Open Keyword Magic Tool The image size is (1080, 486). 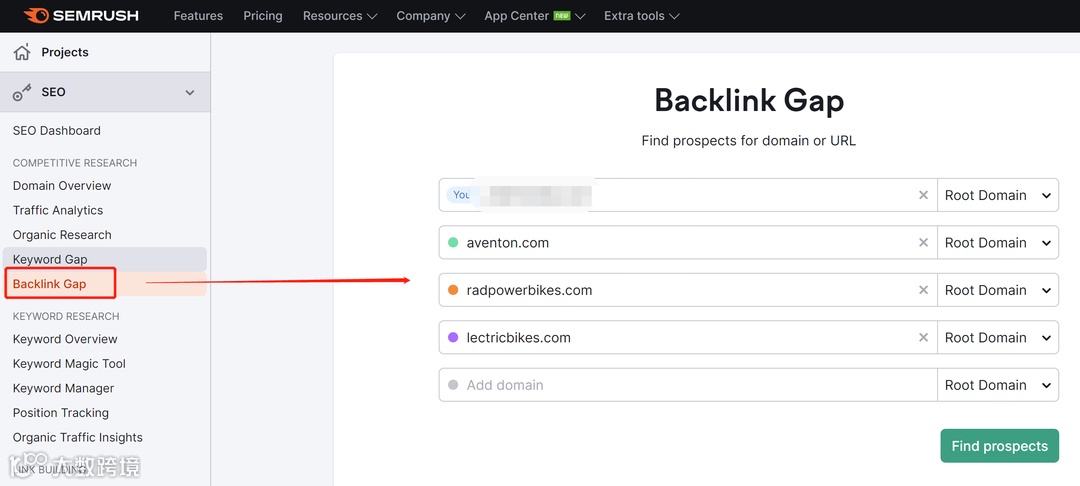click(x=69, y=363)
